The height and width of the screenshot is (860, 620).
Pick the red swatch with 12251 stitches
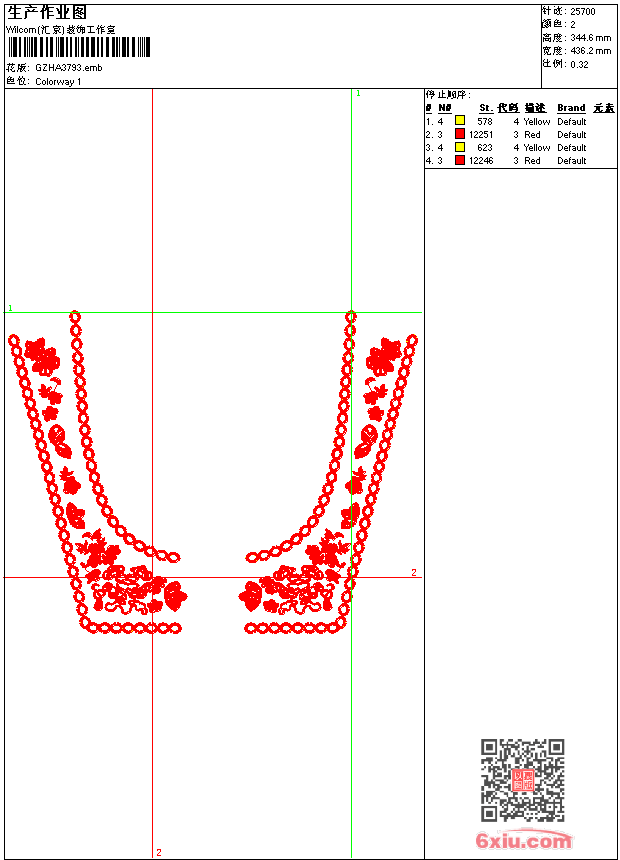[460, 134]
